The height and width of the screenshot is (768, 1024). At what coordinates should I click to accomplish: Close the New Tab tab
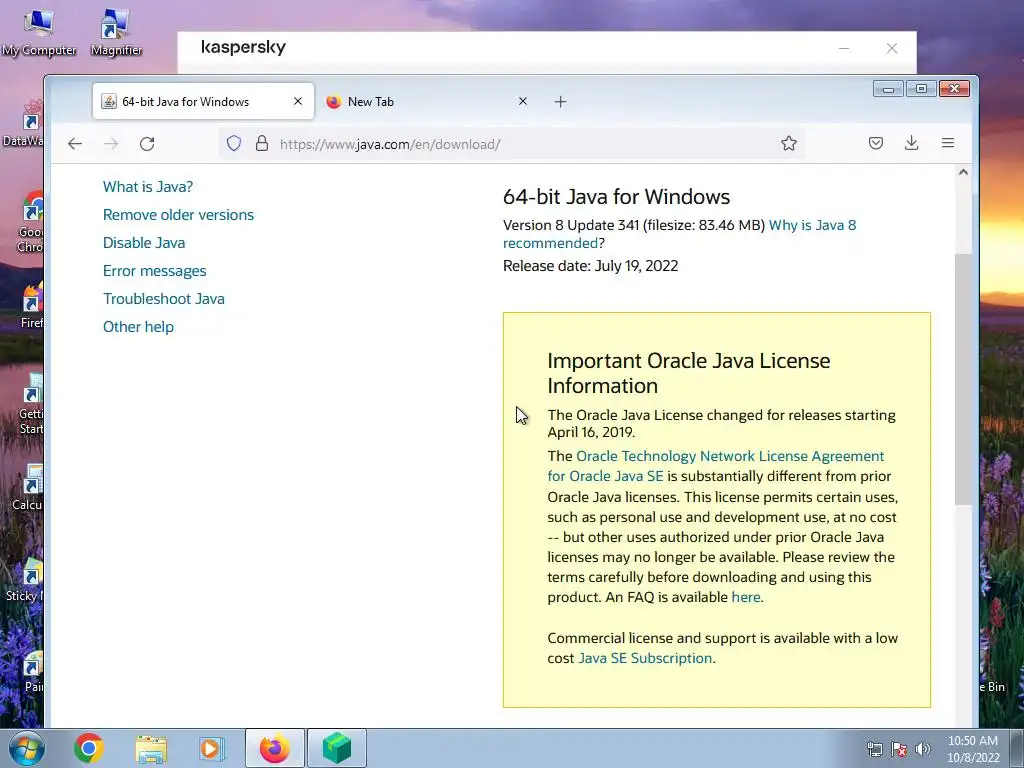click(x=522, y=101)
